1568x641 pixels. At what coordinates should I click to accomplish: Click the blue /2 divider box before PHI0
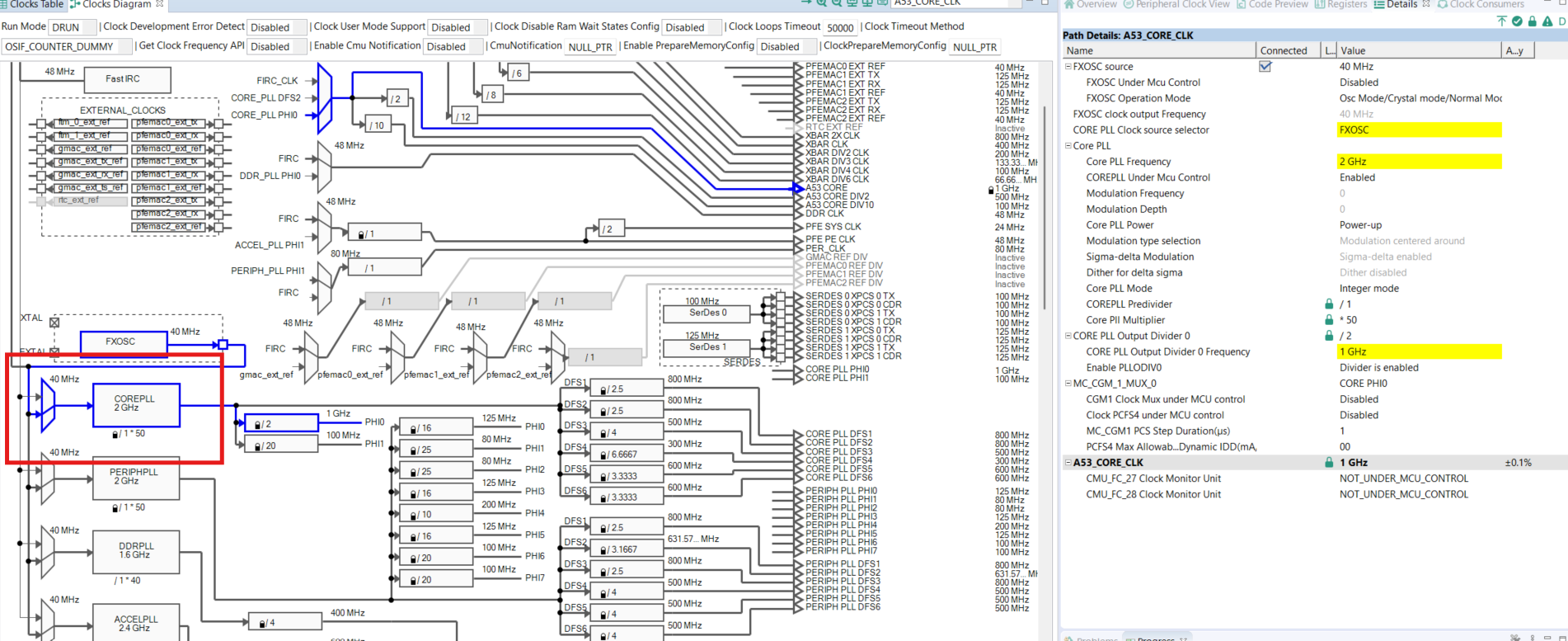tap(281, 423)
